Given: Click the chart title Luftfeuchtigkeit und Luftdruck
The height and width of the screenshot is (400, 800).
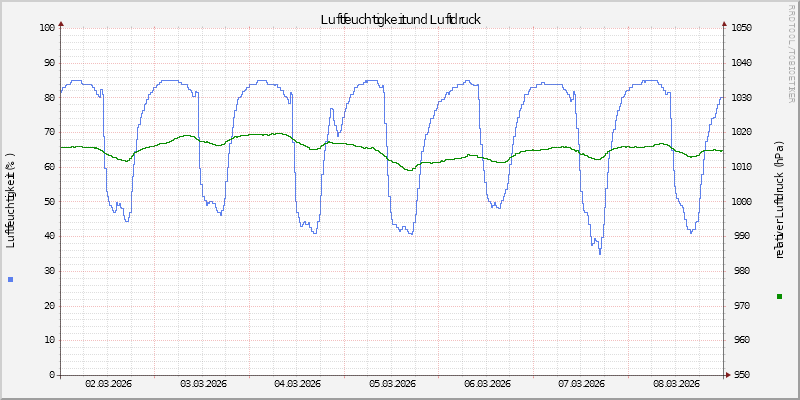Looking at the screenshot, I should click(401, 19).
